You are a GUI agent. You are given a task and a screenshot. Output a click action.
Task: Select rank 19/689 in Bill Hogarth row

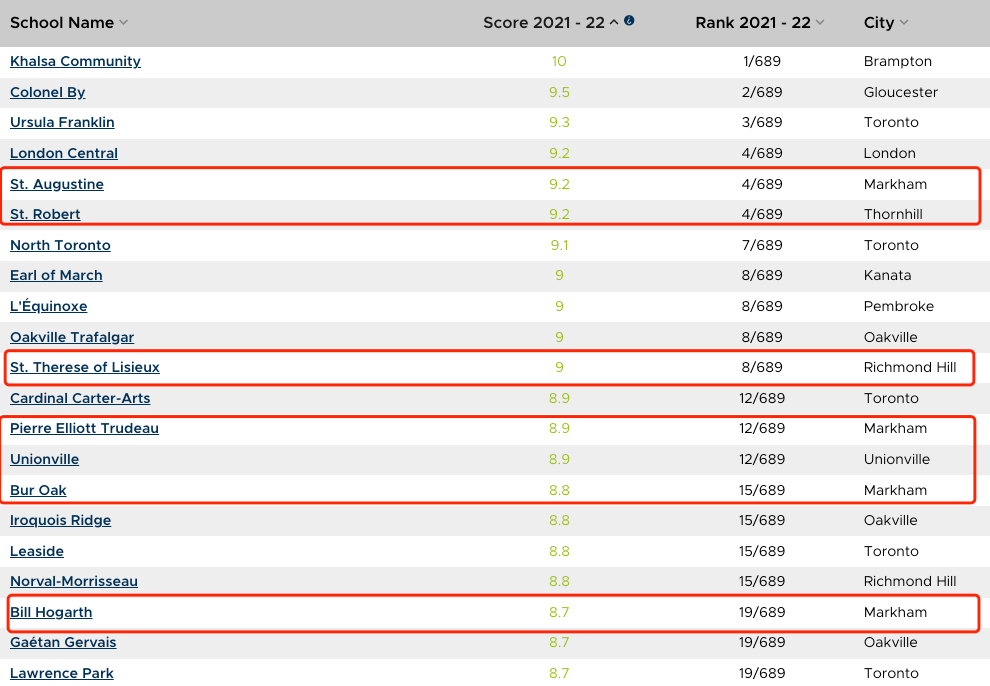click(x=761, y=613)
